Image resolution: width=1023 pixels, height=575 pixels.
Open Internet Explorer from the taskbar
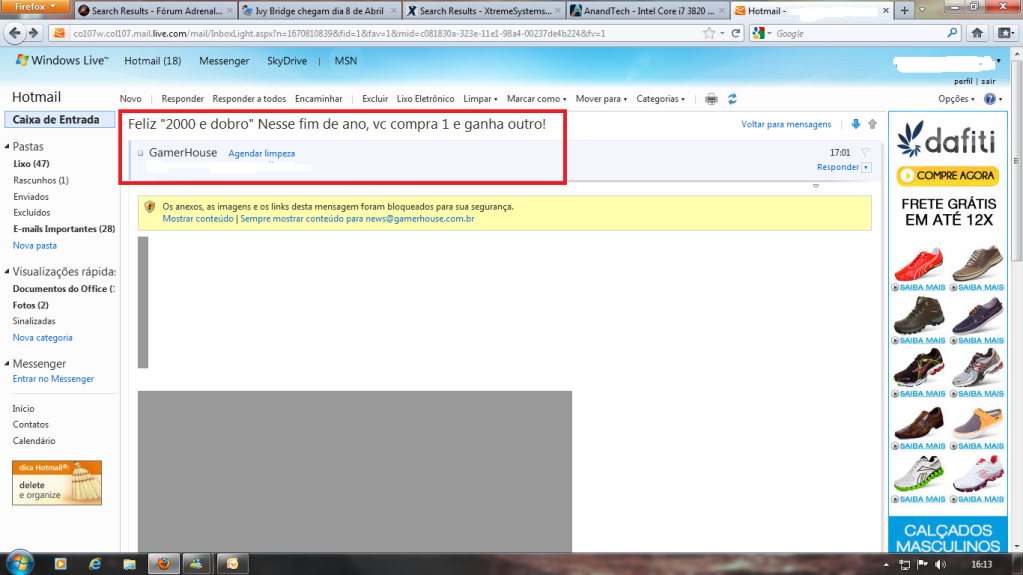[95, 563]
